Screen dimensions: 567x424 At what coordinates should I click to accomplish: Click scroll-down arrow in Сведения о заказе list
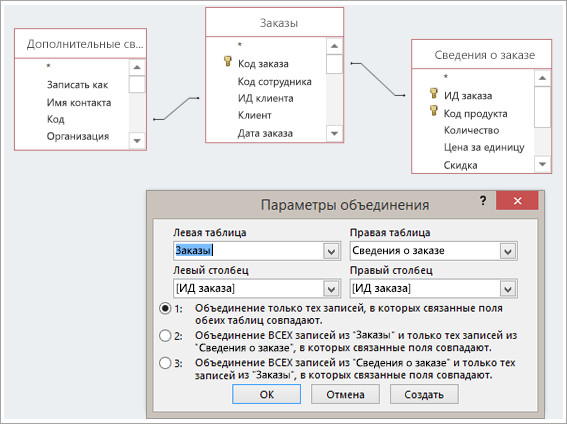point(542,164)
